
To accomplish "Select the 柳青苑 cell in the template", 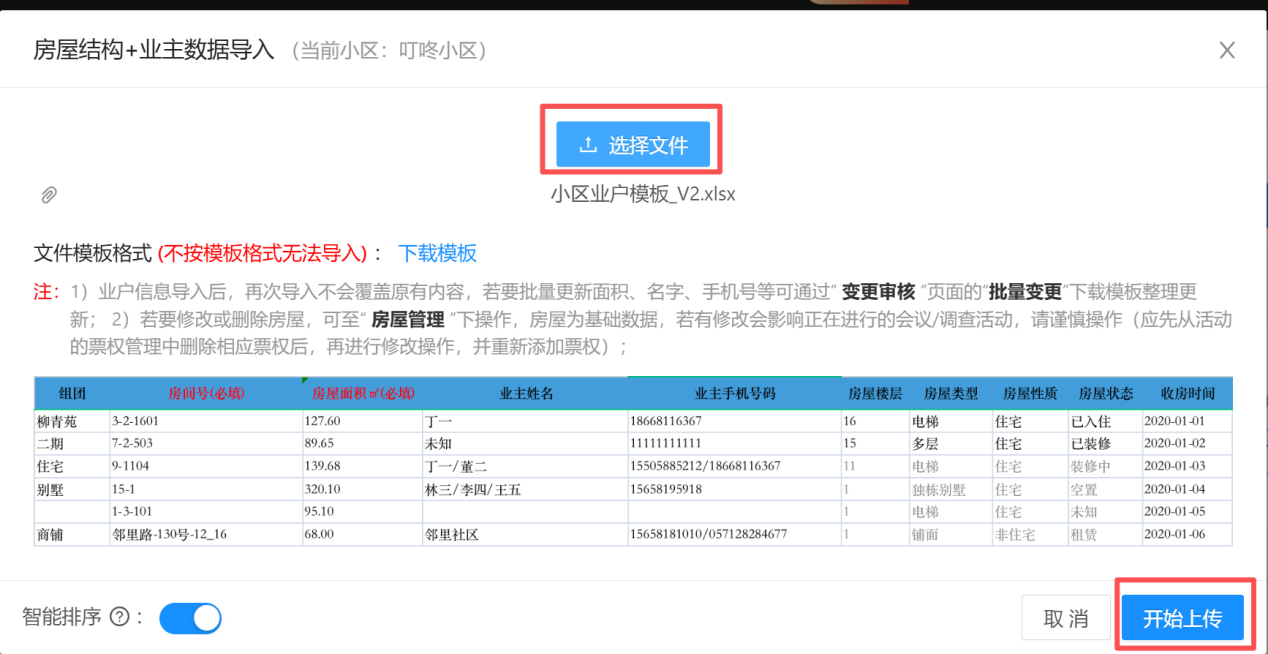I will pos(56,421).
